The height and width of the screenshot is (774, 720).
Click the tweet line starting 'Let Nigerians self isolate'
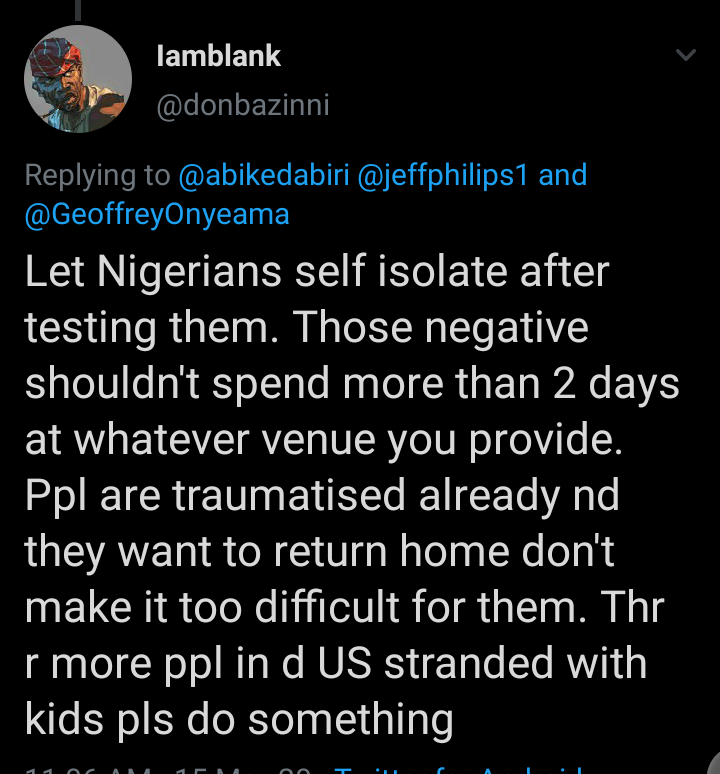pos(317,272)
